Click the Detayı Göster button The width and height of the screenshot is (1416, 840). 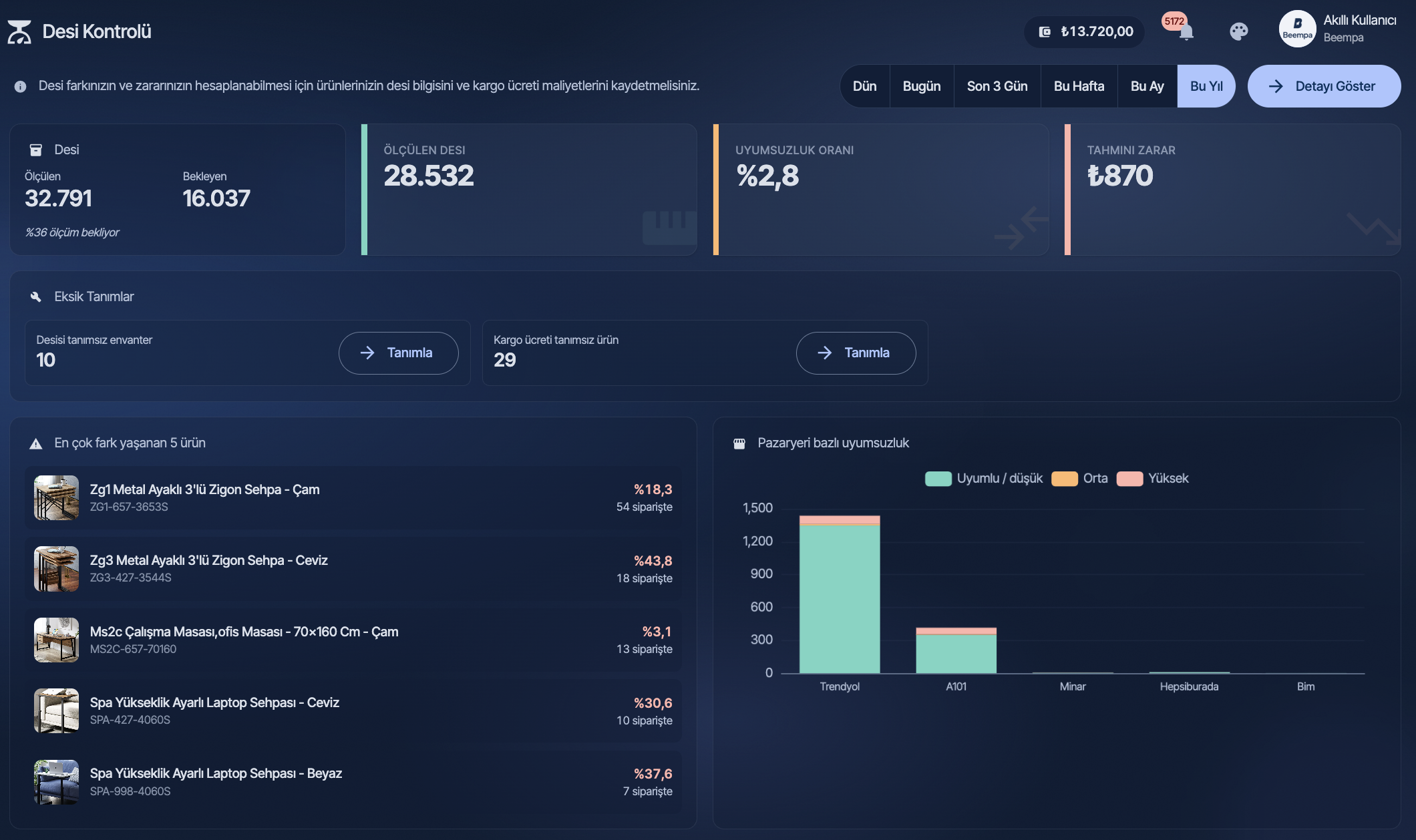(1324, 86)
